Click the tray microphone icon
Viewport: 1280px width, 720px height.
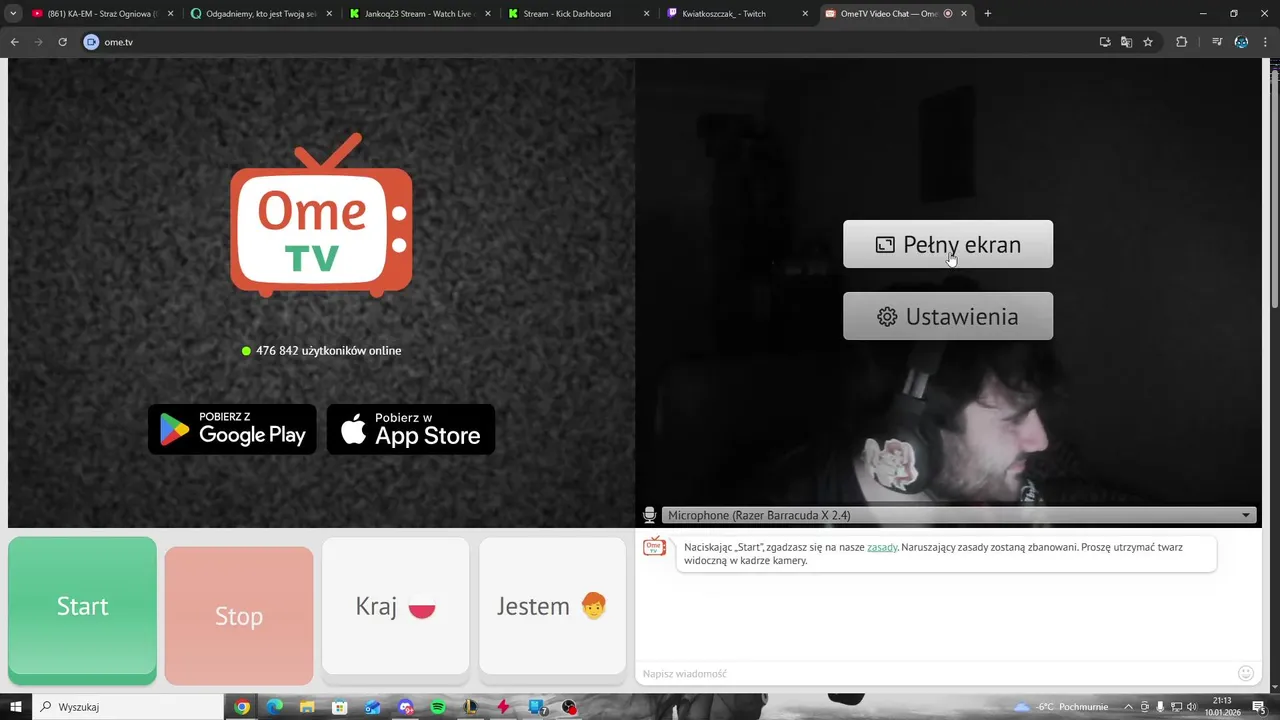point(1160,707)
